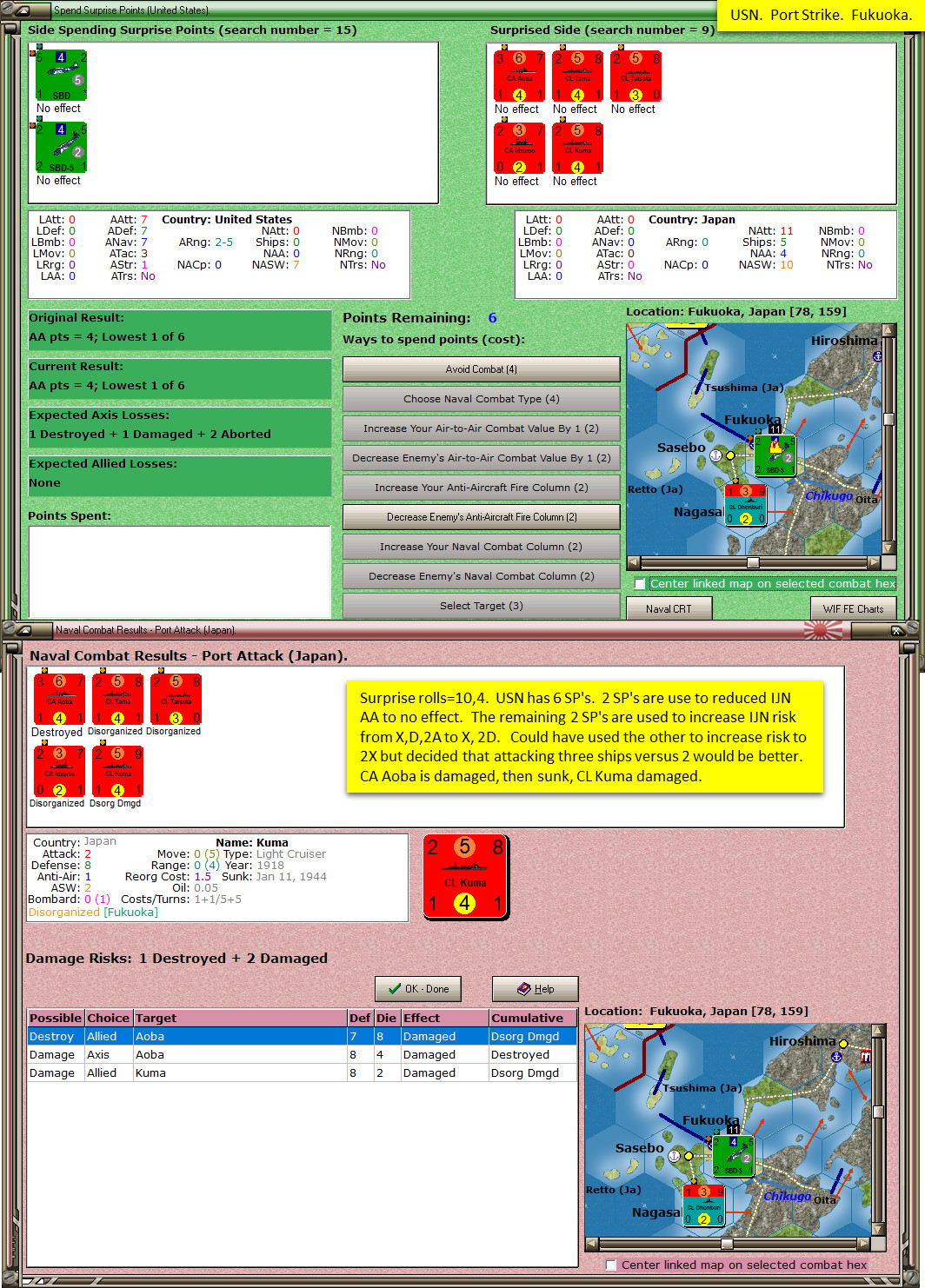The image size is (925, 1288).
Task: Click the CL Dhonburi unit on the Spend Surprise Points map
Action: tap(745, 505)
